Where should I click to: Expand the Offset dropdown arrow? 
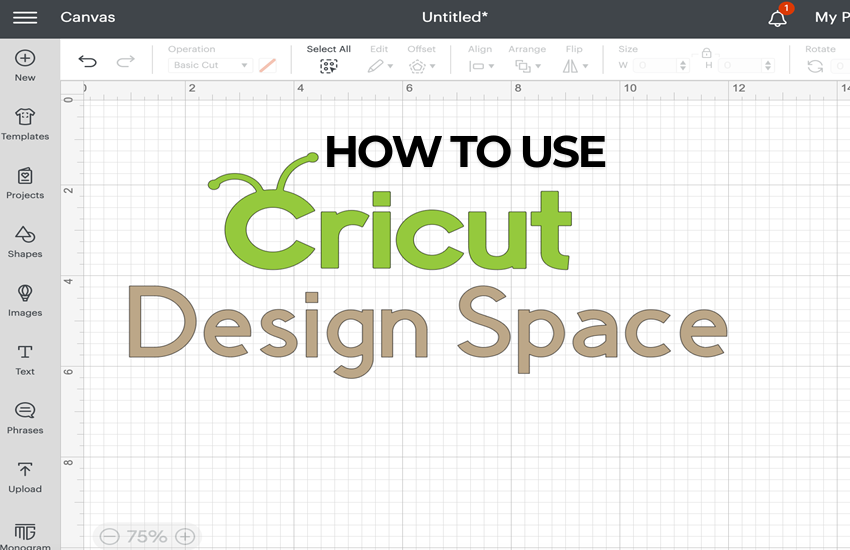(433, 67)
